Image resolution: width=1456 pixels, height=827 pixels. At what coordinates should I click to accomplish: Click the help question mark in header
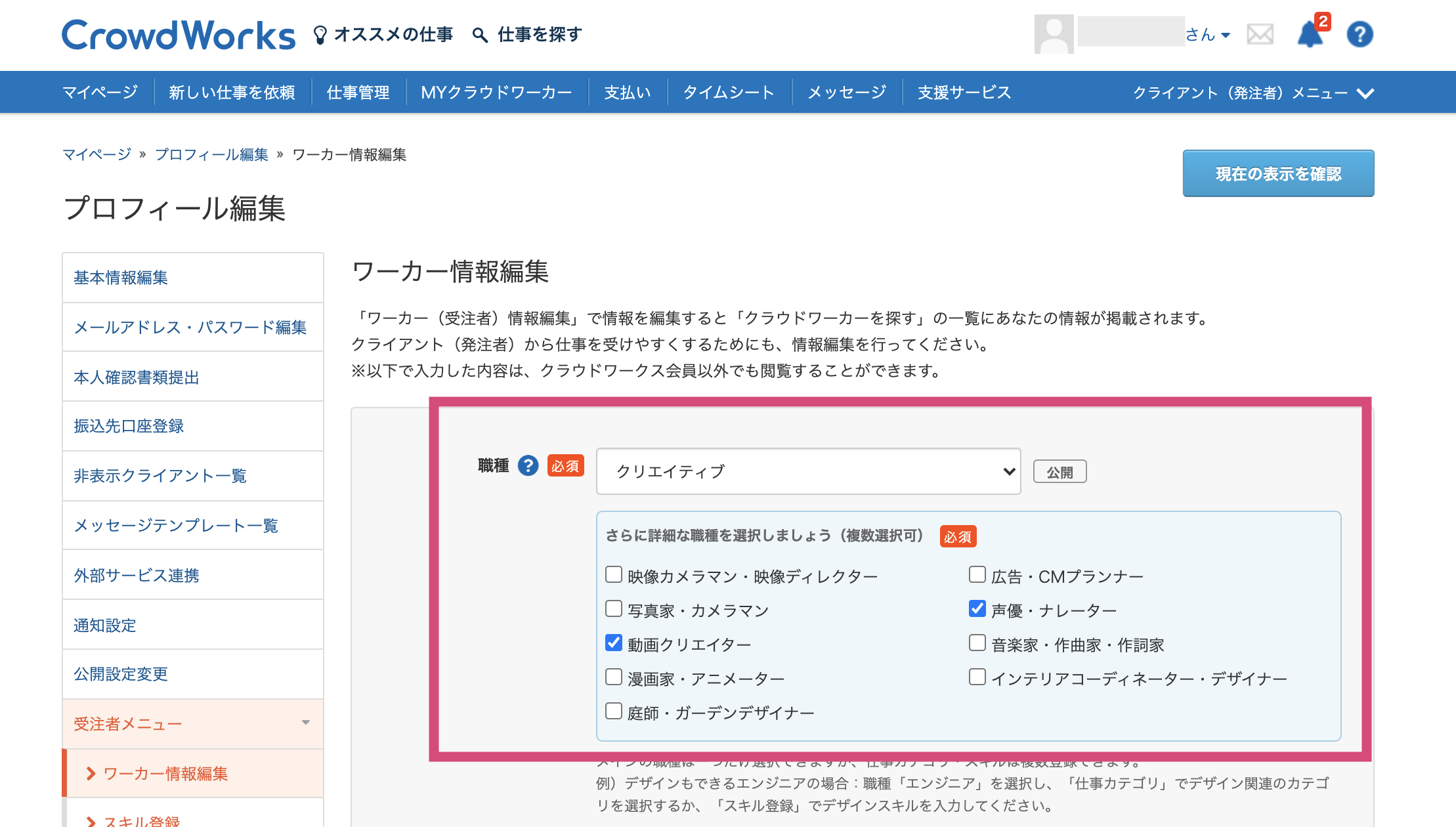pos(1360,34)
